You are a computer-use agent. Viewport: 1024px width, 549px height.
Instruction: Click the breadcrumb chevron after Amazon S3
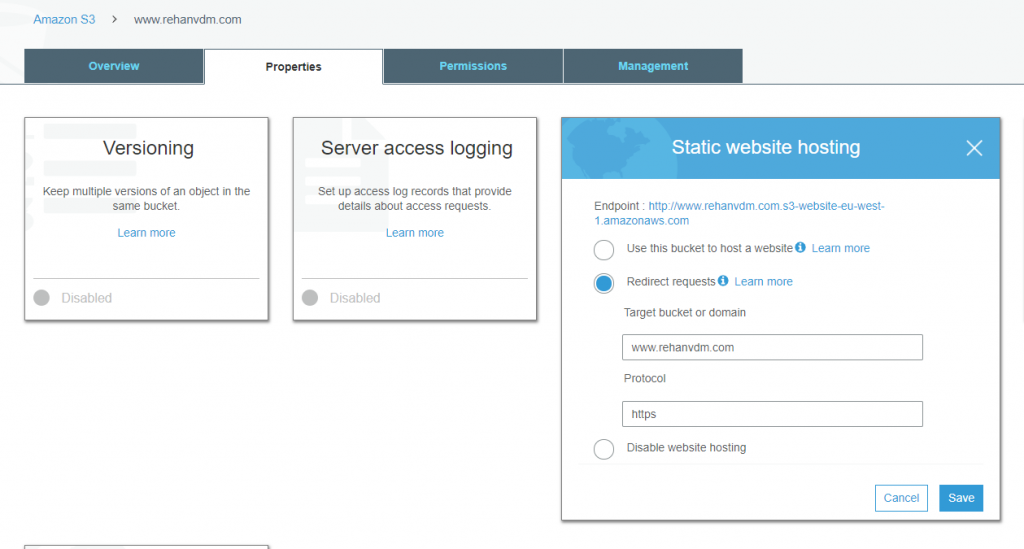pyautogui.click(x=114, y=20)
